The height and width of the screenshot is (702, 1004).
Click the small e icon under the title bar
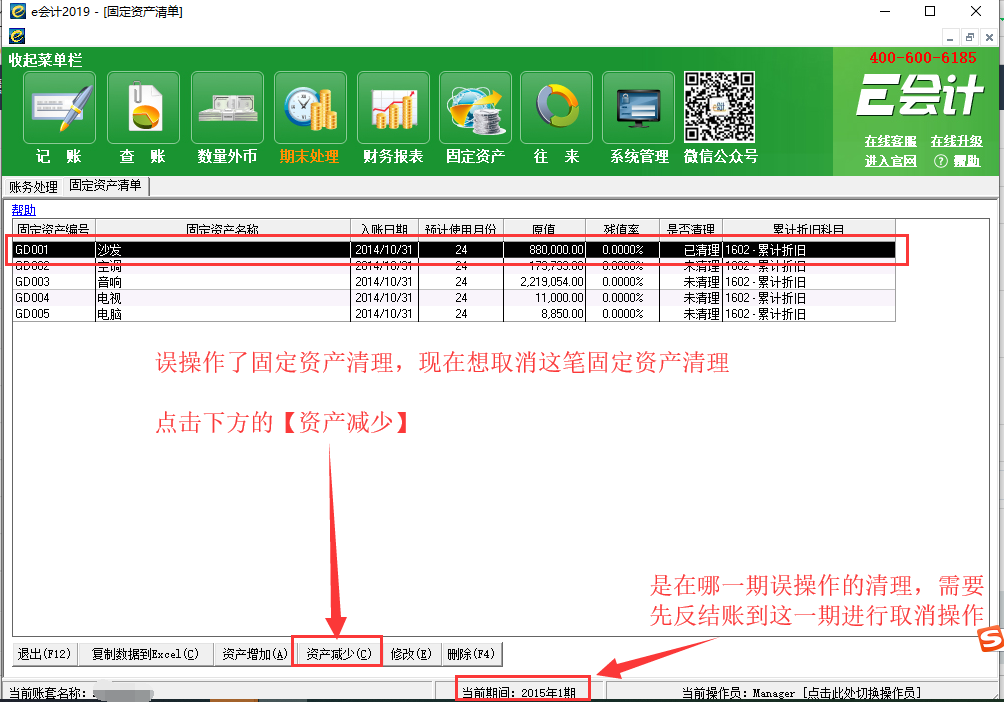coord(17,36)
